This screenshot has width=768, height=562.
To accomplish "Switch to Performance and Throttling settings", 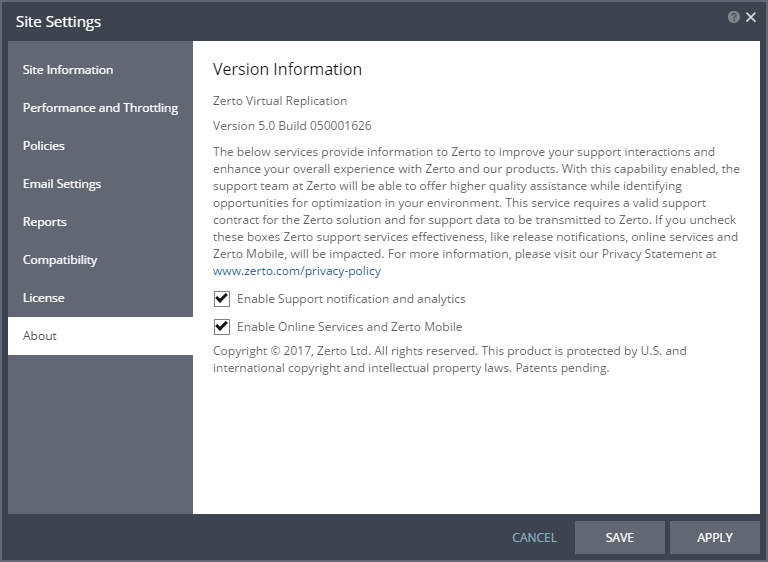I will point(100,108).
